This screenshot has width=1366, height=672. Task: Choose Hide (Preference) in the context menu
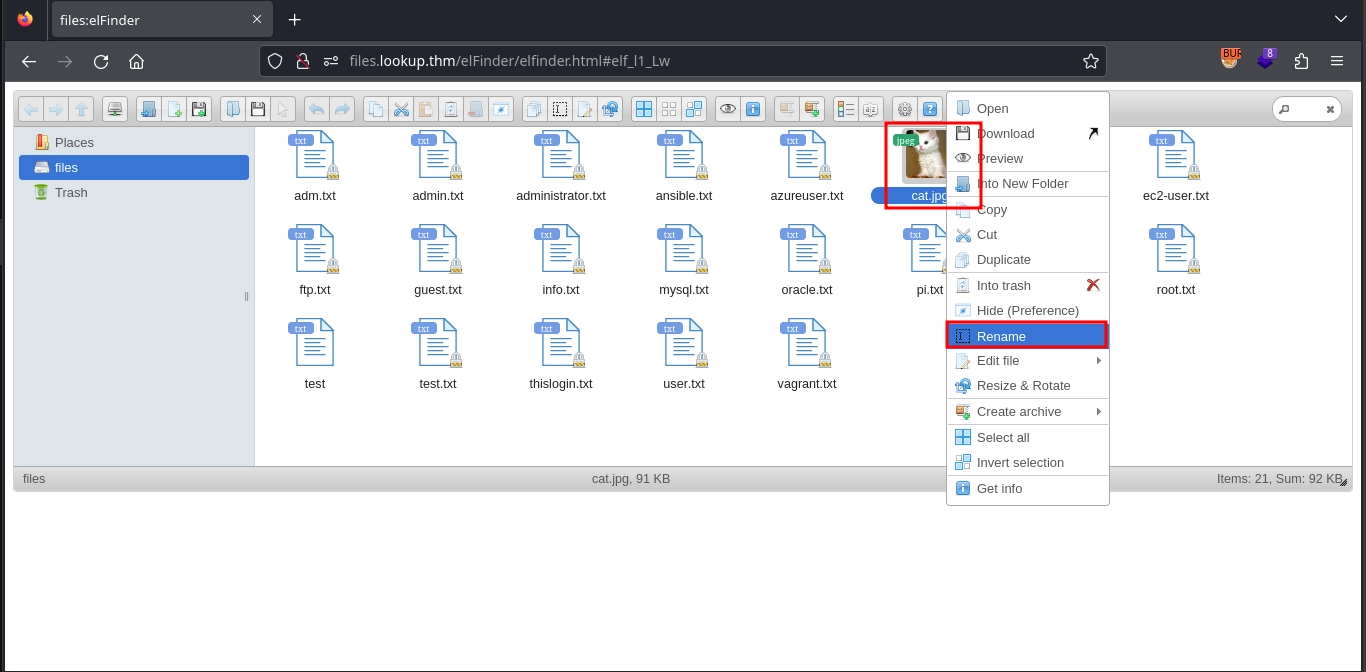pyautogui.click(x=1027, y=311)
